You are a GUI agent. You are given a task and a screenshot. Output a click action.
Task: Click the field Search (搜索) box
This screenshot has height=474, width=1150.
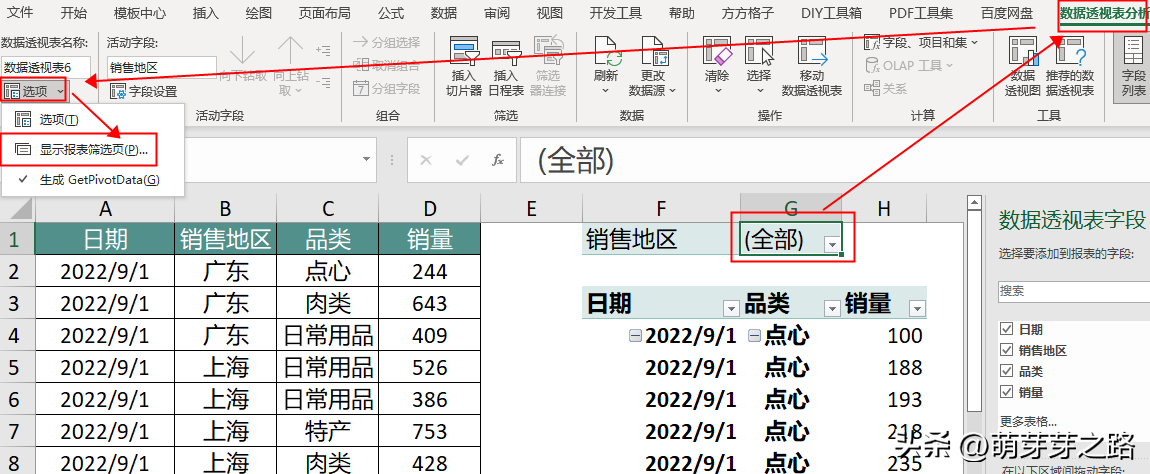pos(1074,291)
